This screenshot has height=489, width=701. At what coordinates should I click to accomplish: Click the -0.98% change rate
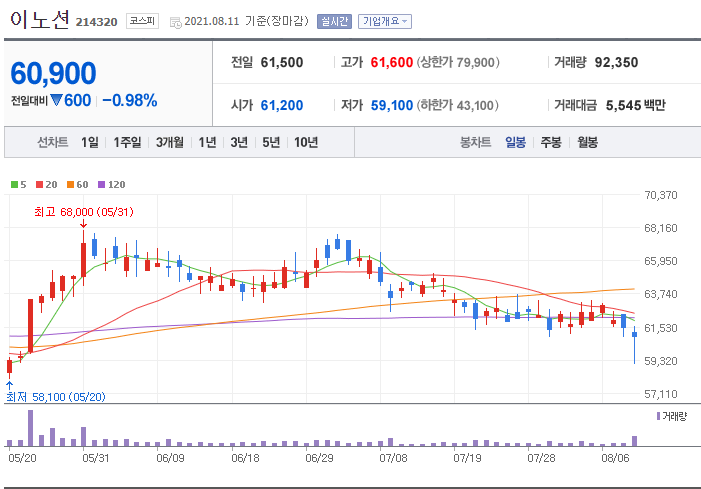click(130, 101)
